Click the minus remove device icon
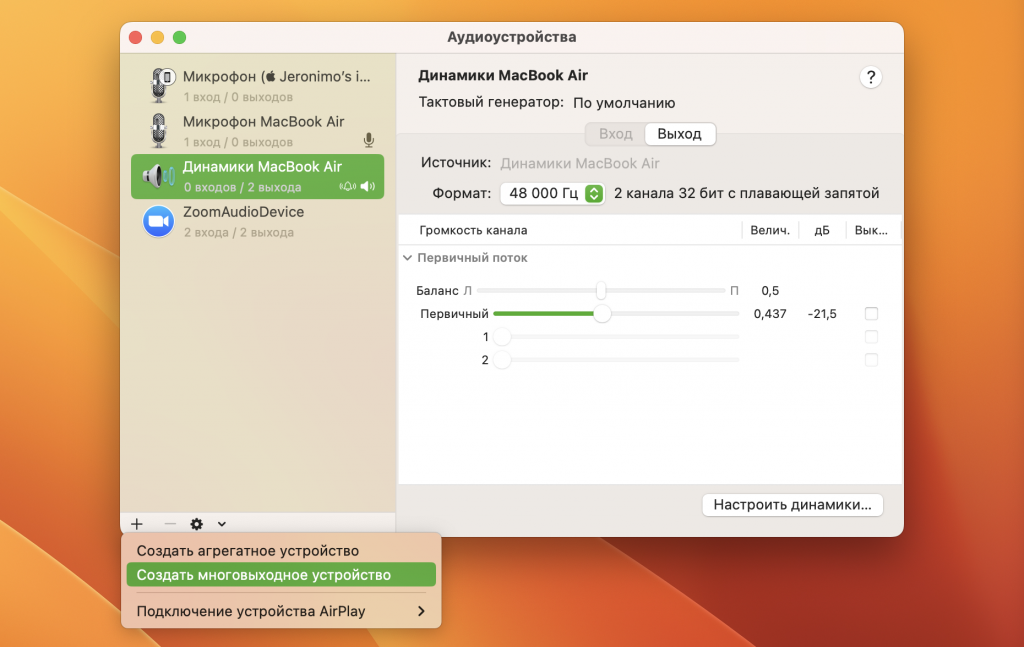 169,523
